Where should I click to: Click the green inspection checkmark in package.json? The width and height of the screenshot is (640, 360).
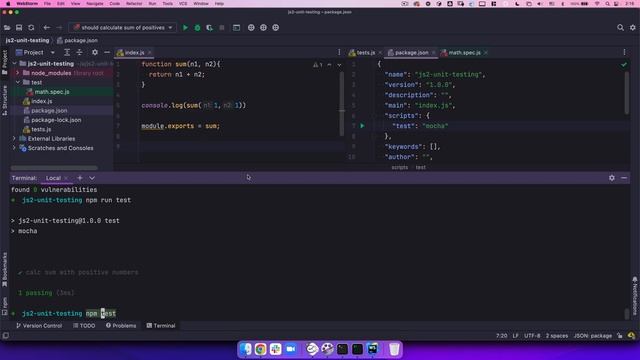tap(624, 64)
